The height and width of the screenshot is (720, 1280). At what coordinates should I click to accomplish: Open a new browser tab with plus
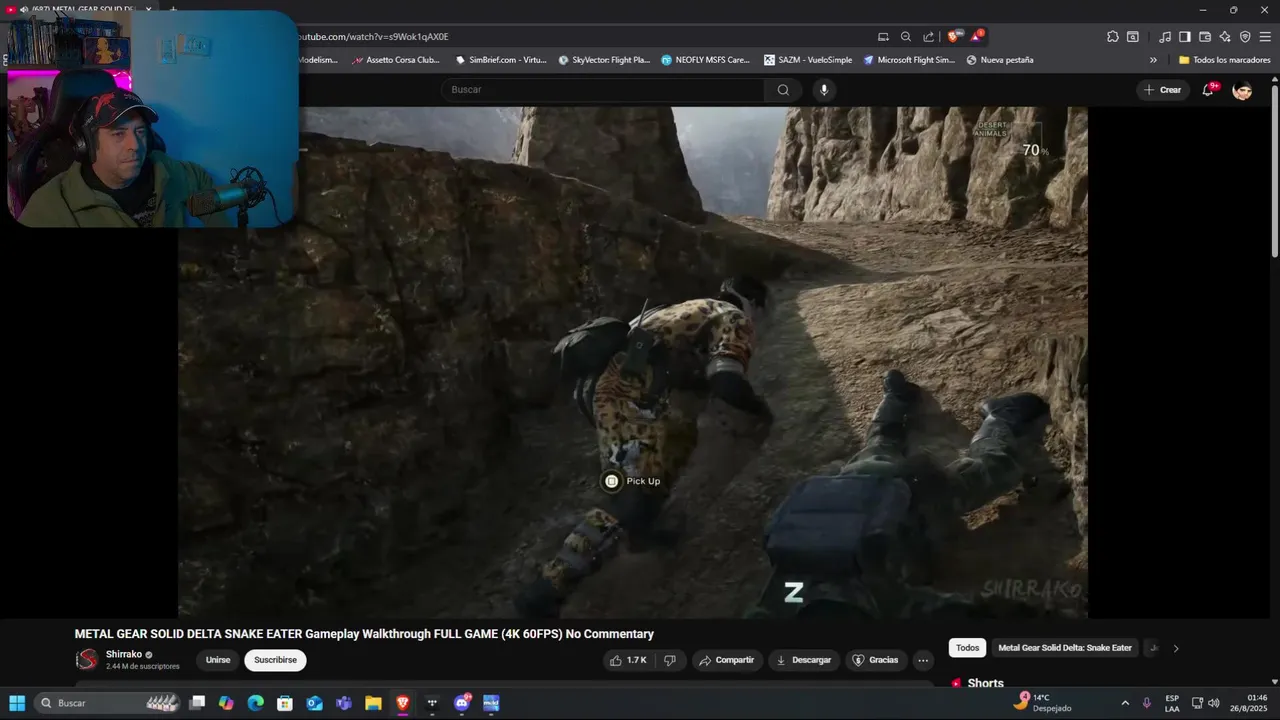point(172,10)
